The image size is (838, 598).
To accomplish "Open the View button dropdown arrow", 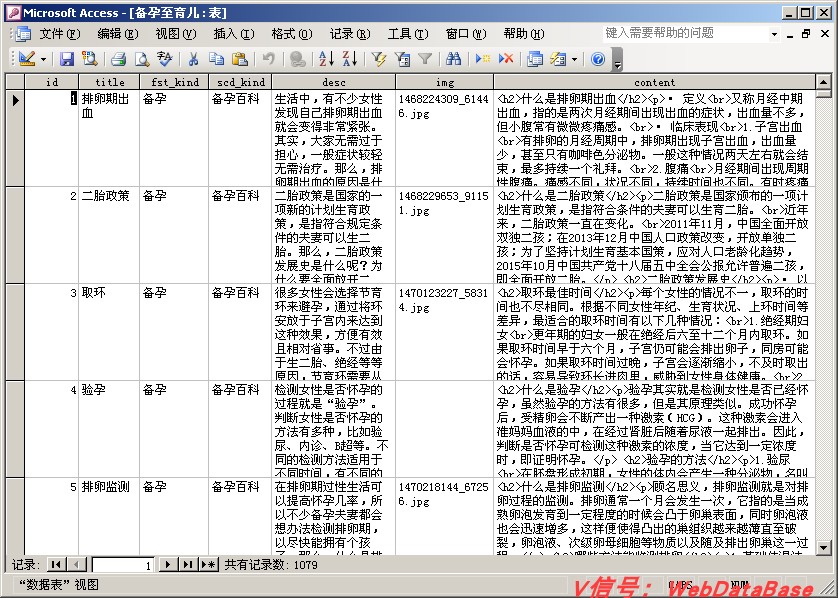I will tap(43, 59).
